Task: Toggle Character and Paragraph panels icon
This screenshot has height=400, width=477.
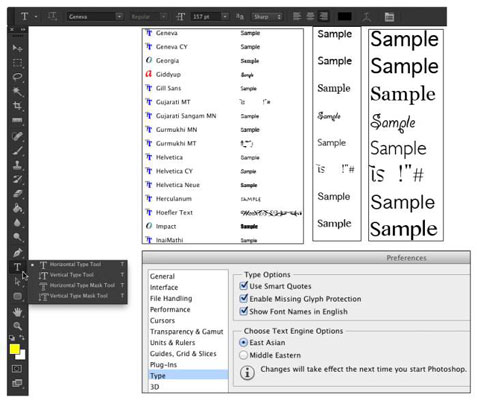Action: pos(389,17)
